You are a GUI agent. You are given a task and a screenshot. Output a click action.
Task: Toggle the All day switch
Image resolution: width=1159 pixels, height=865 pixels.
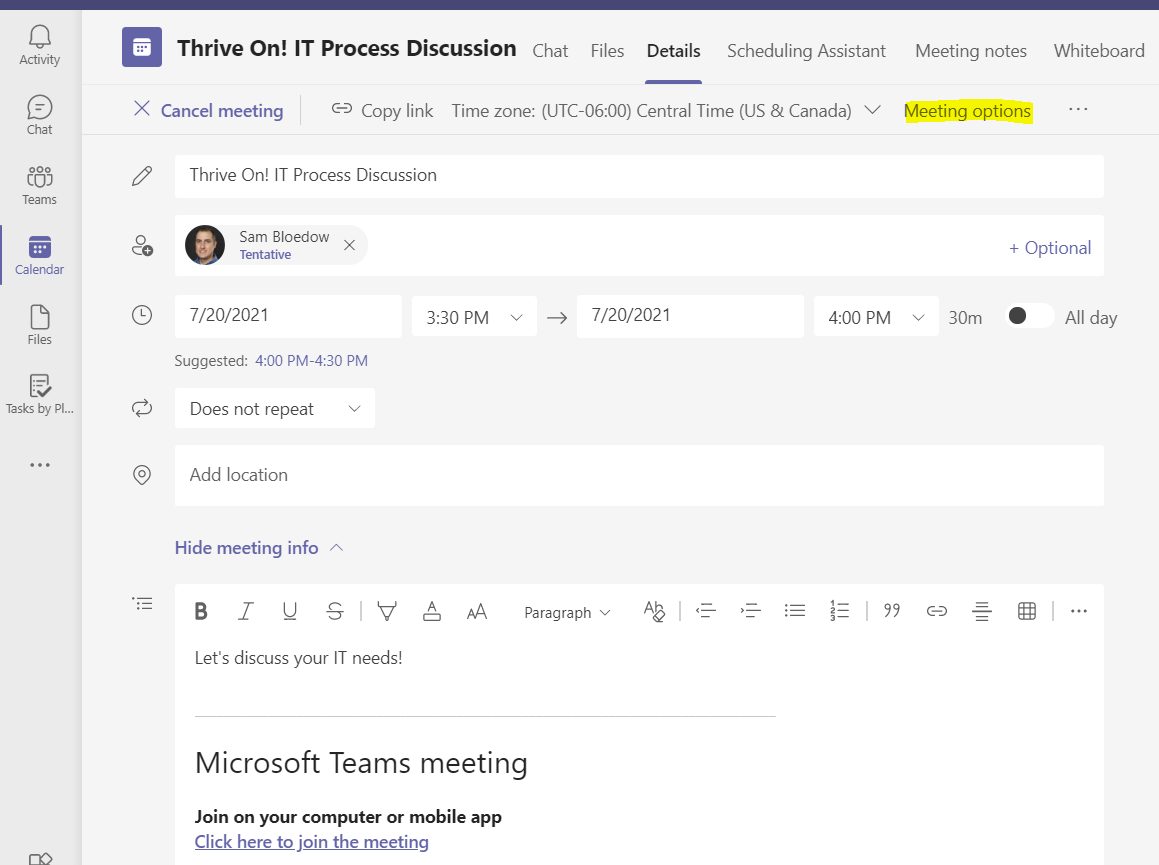(x=1030, y=316)
